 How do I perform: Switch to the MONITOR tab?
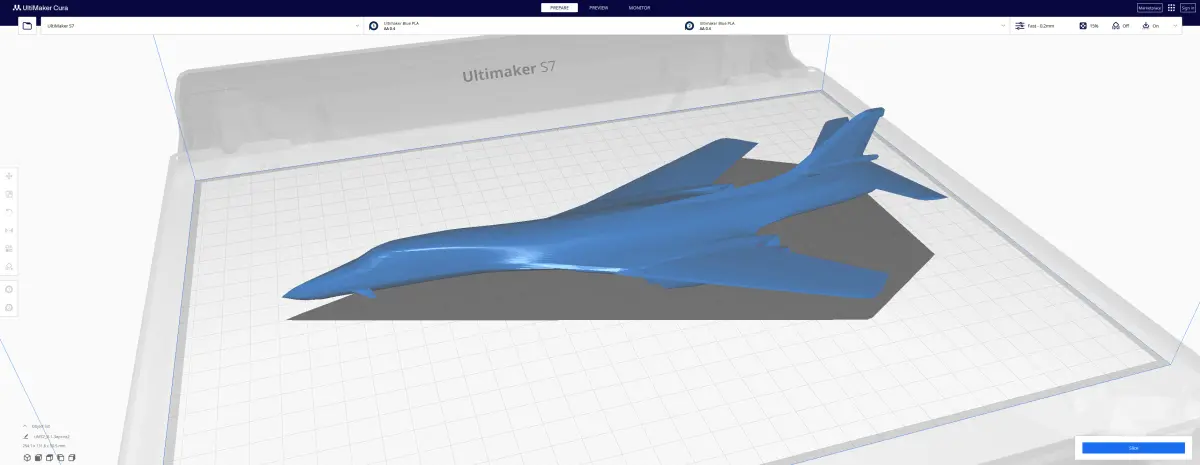pyautogui.click(x=639, y=7)
